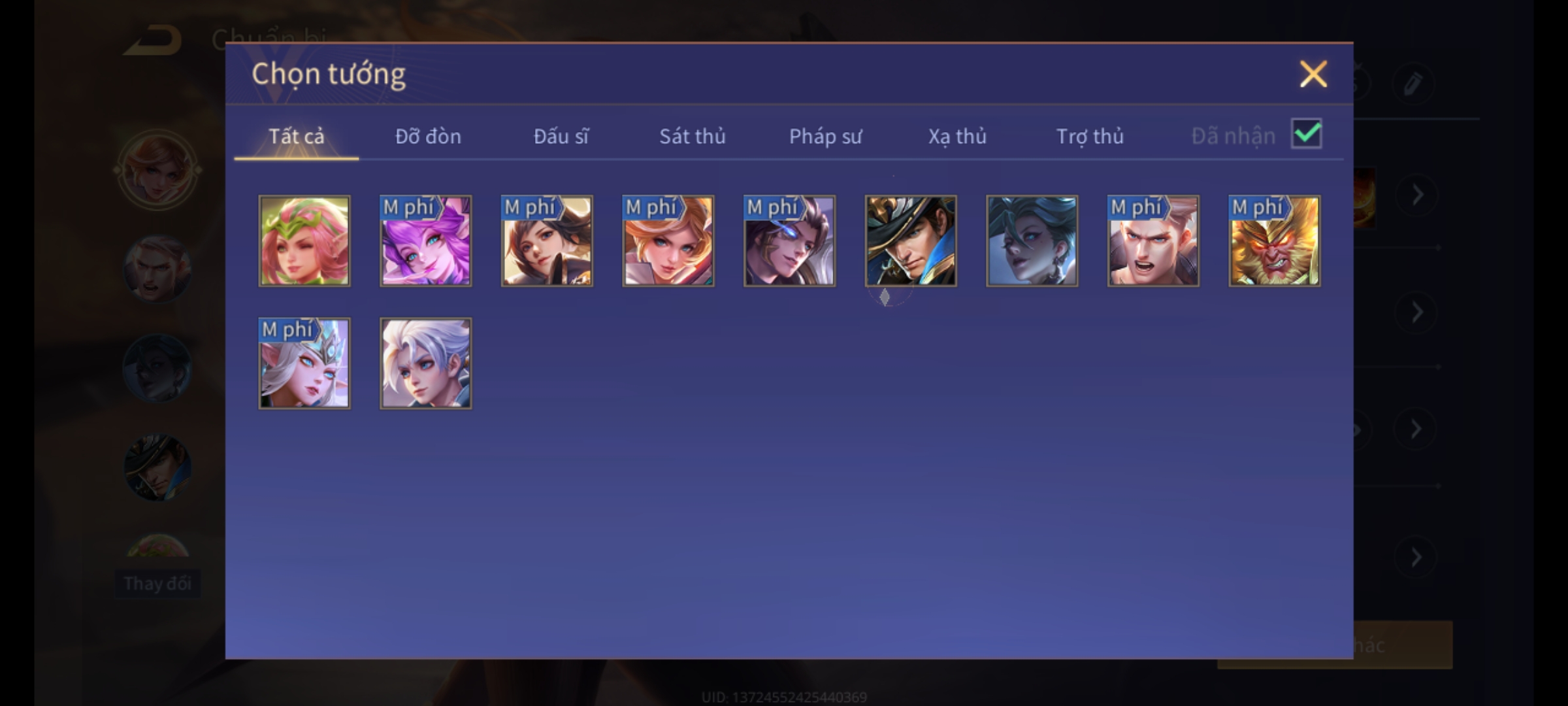Open the Đấu sĩ tab
The height and width of the screenshot is (706, 1568).
click(561, 136)
